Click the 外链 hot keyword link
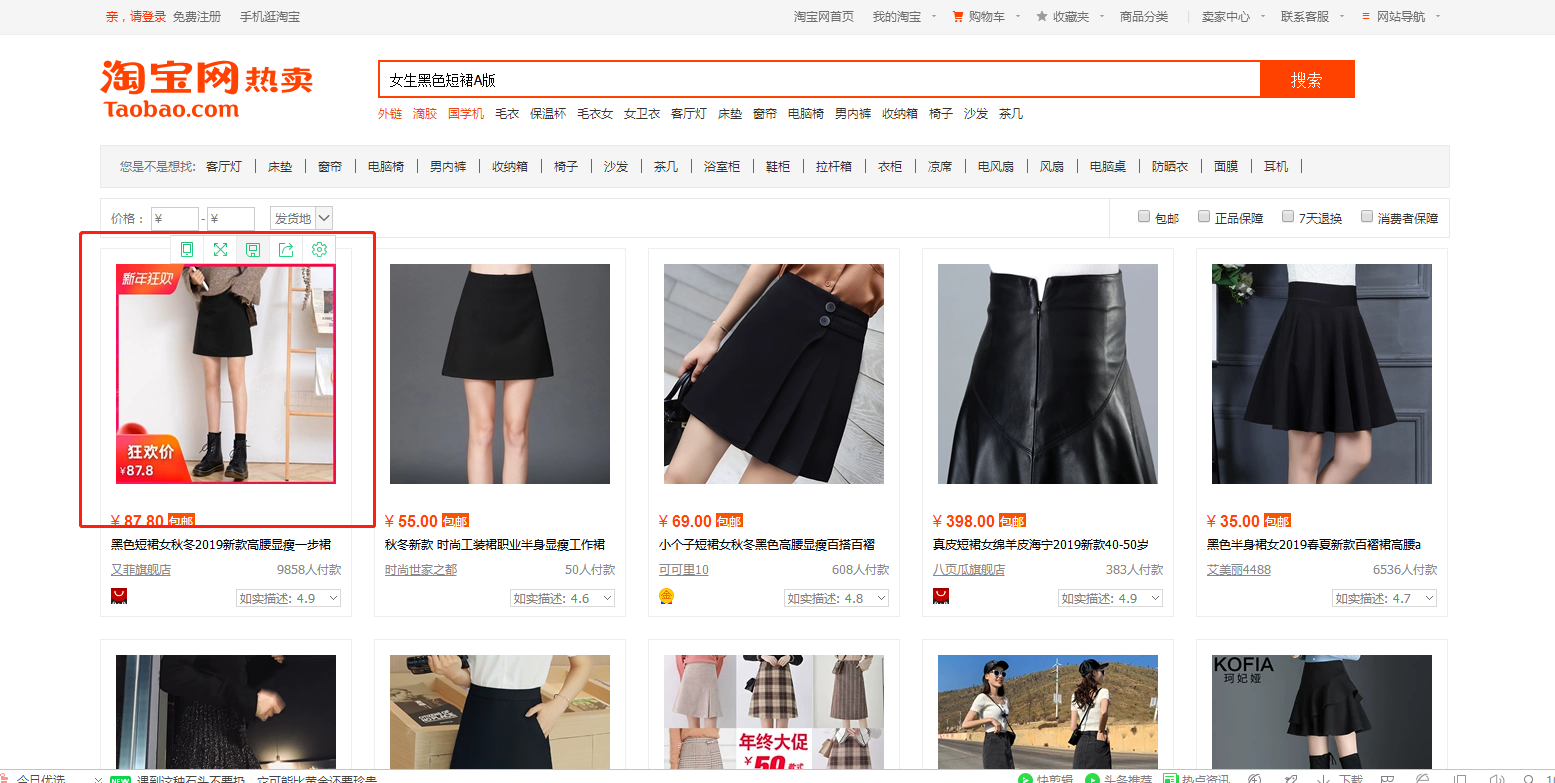Screen dimensions: 1555x783 click(x=390, y=114)
